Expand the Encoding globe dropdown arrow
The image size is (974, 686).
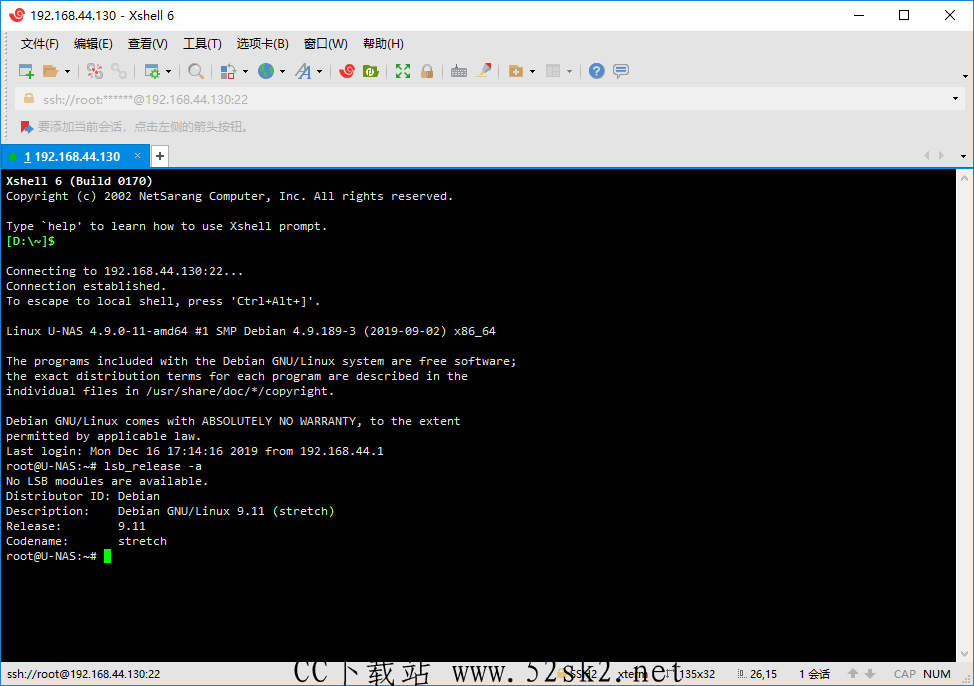click(x=283, y=72)
